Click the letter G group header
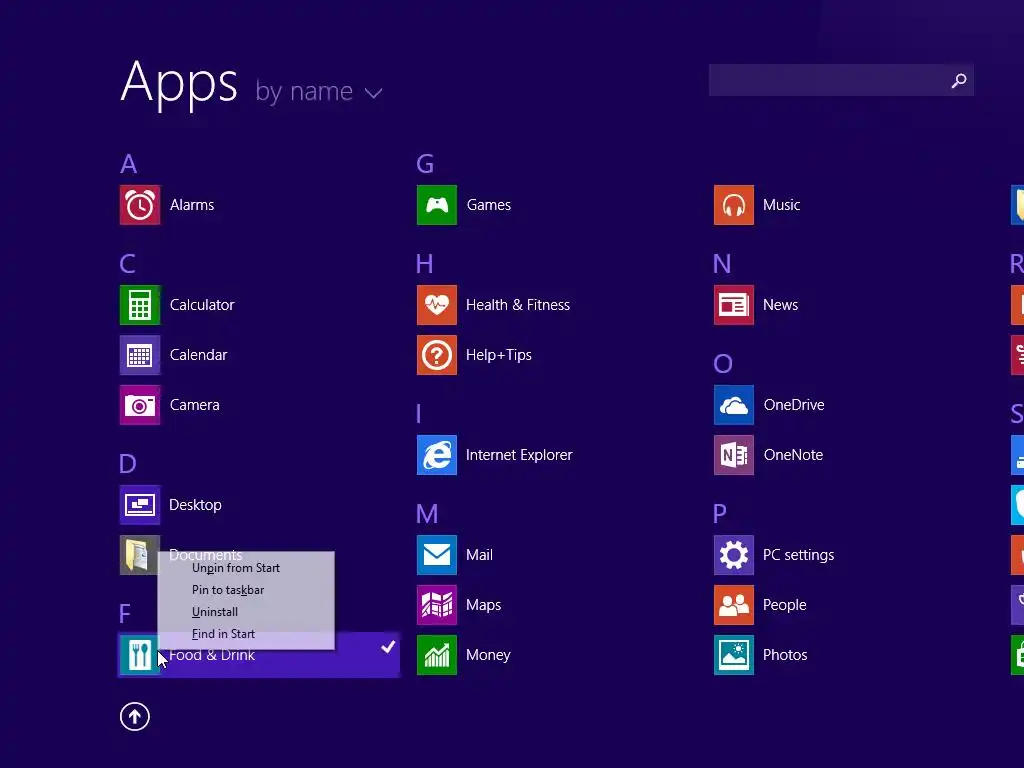 425,164
